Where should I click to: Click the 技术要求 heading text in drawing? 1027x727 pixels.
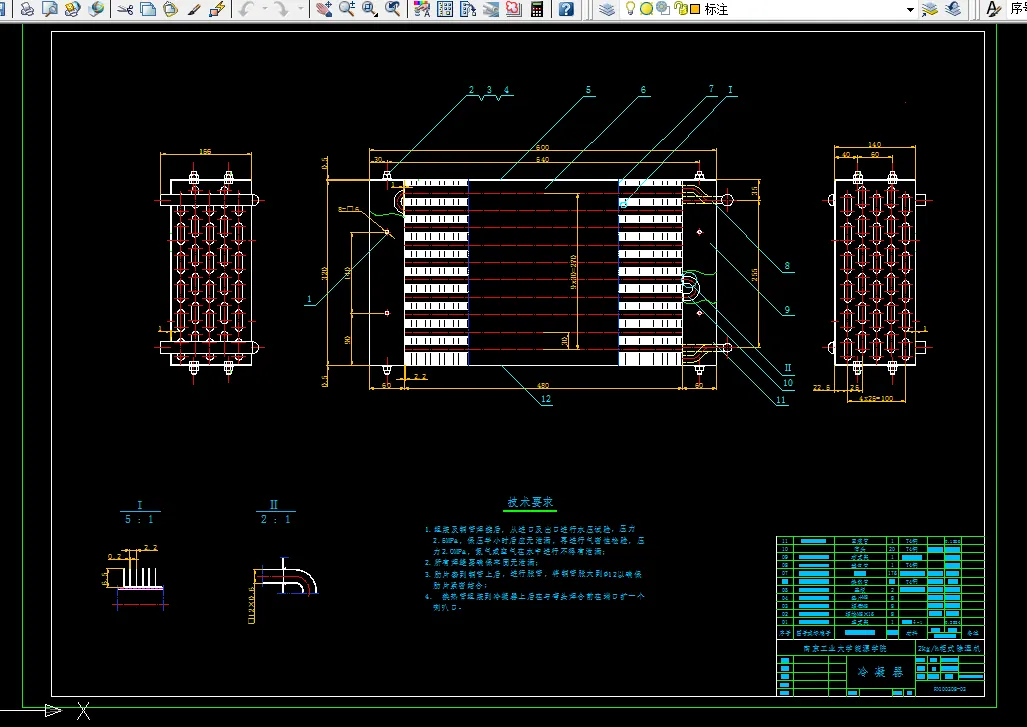pyautogui.click(x=530, y=502)
